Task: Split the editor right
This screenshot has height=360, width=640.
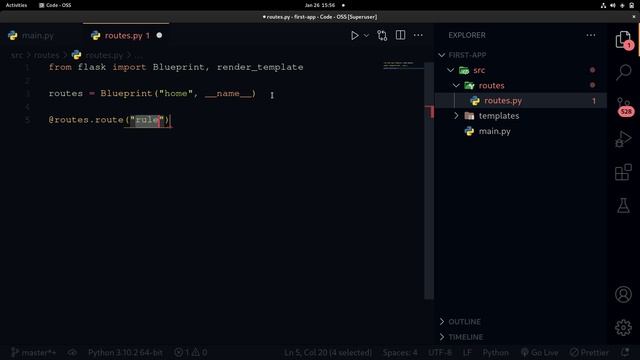Action: click(400, 35)
